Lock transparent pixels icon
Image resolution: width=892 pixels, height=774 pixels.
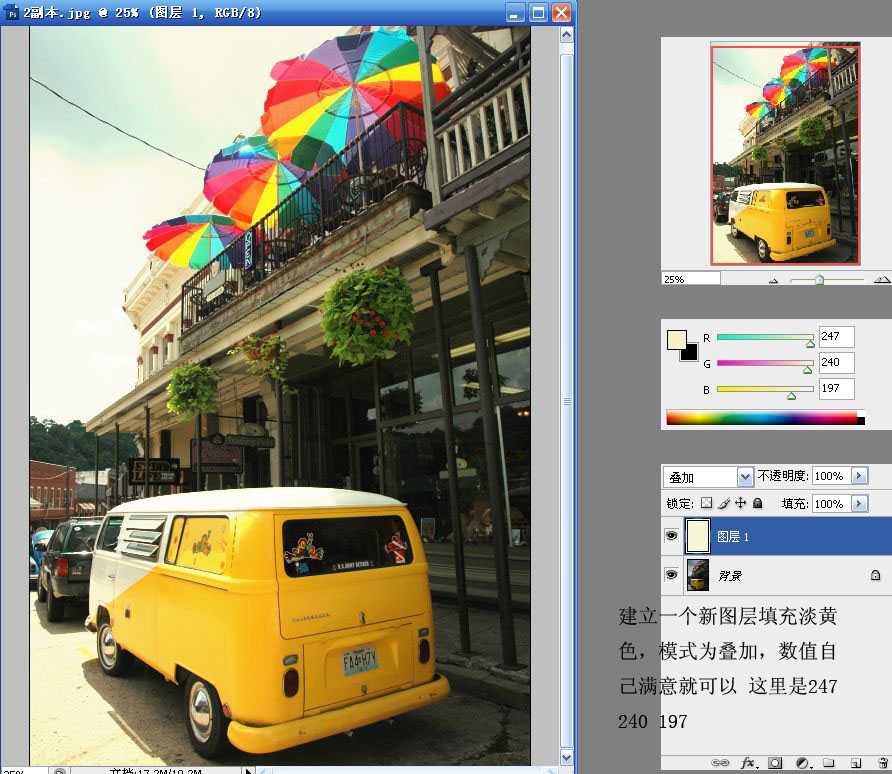point(706,503)
